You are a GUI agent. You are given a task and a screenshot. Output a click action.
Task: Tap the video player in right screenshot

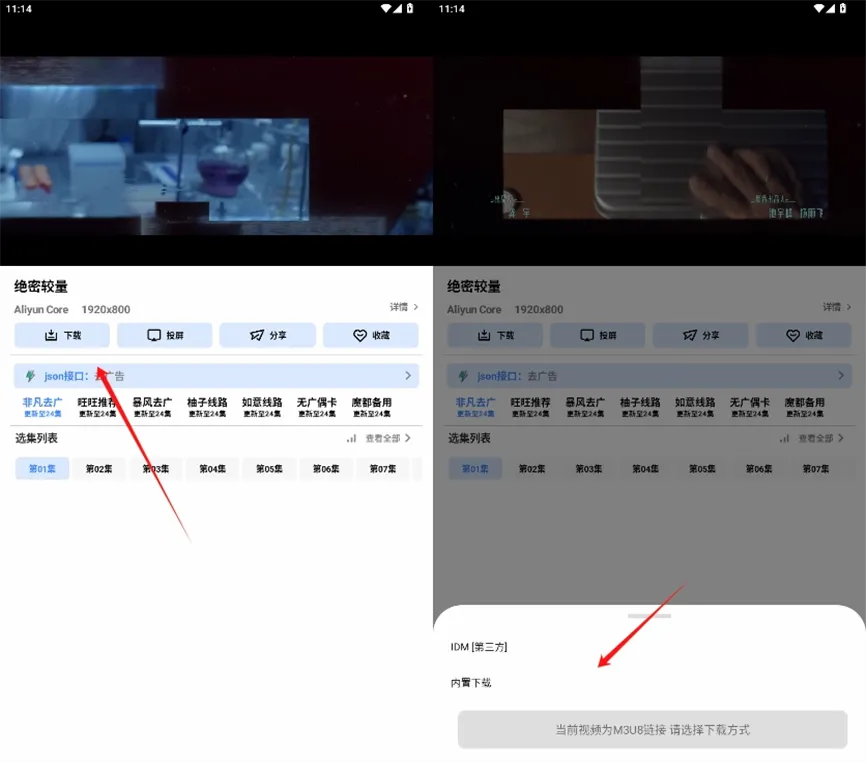tap(650, 145)
